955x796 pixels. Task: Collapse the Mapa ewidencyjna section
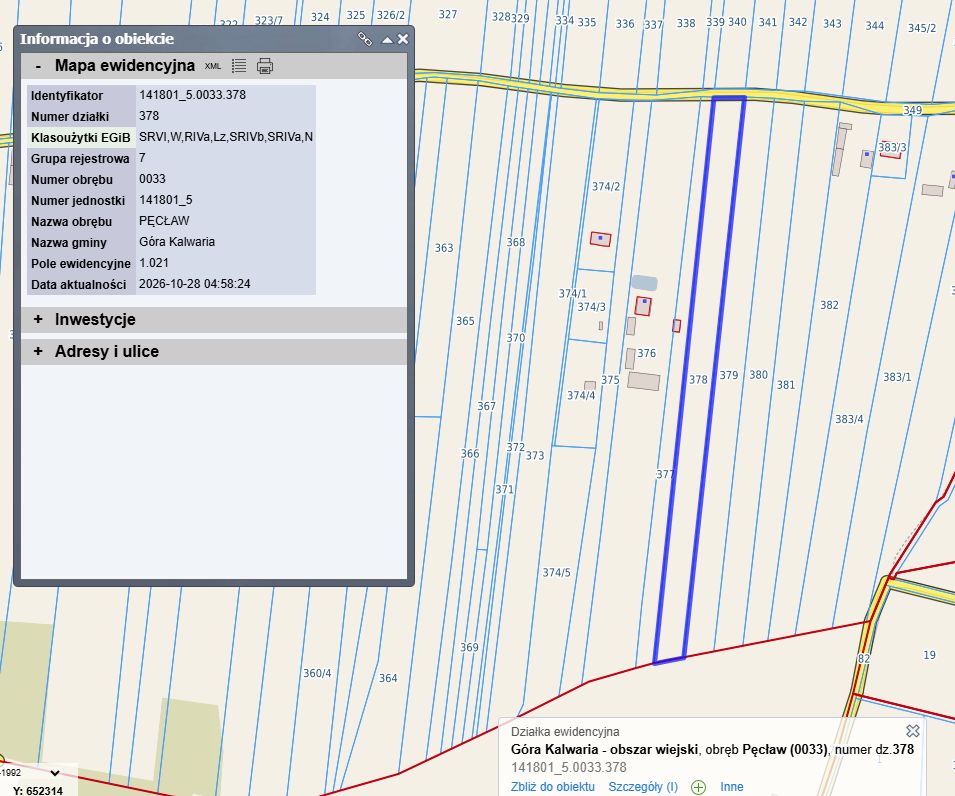click(x=38, y=66)
